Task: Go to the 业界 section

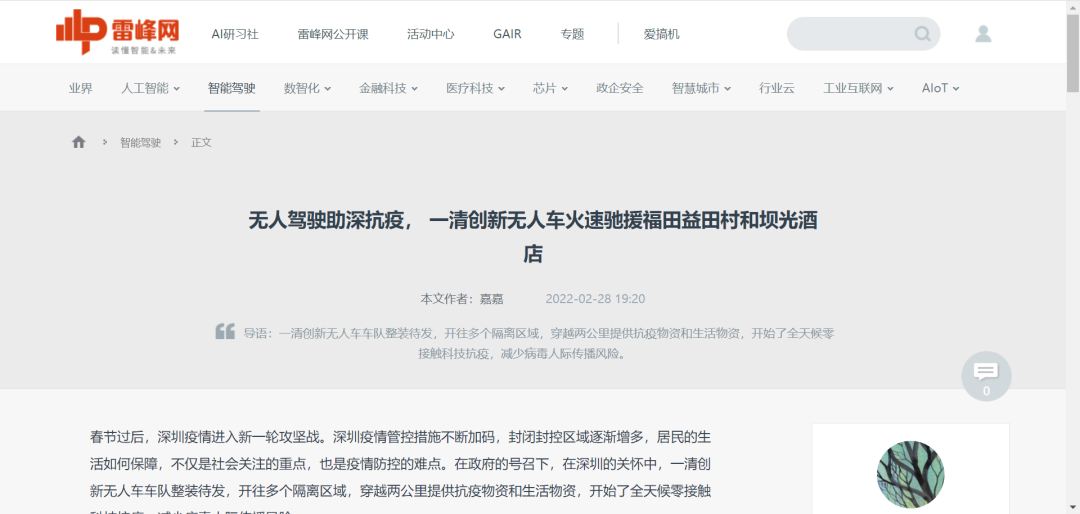Action: click(x=81, y=88)
